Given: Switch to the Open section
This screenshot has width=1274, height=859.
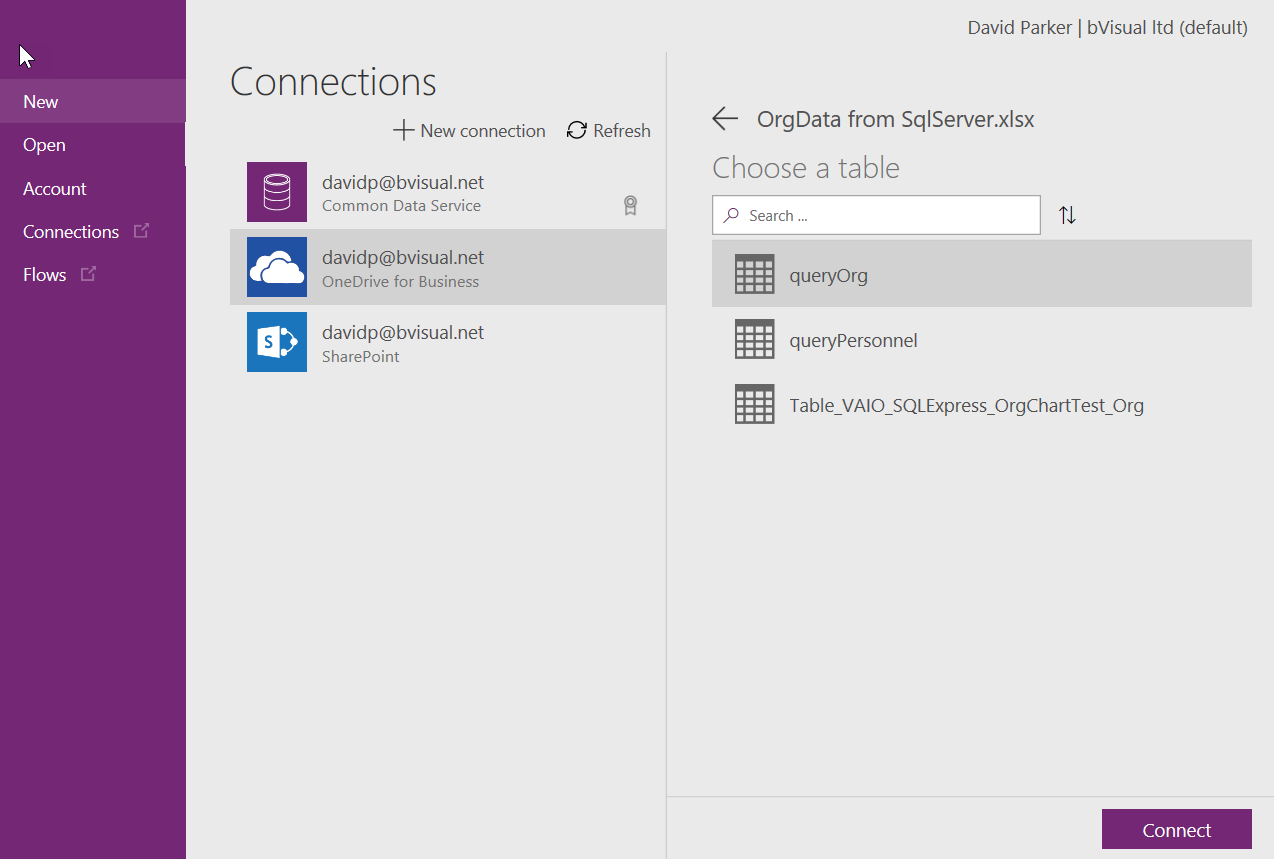Looking at the screenshot, I should click(44, 144).
